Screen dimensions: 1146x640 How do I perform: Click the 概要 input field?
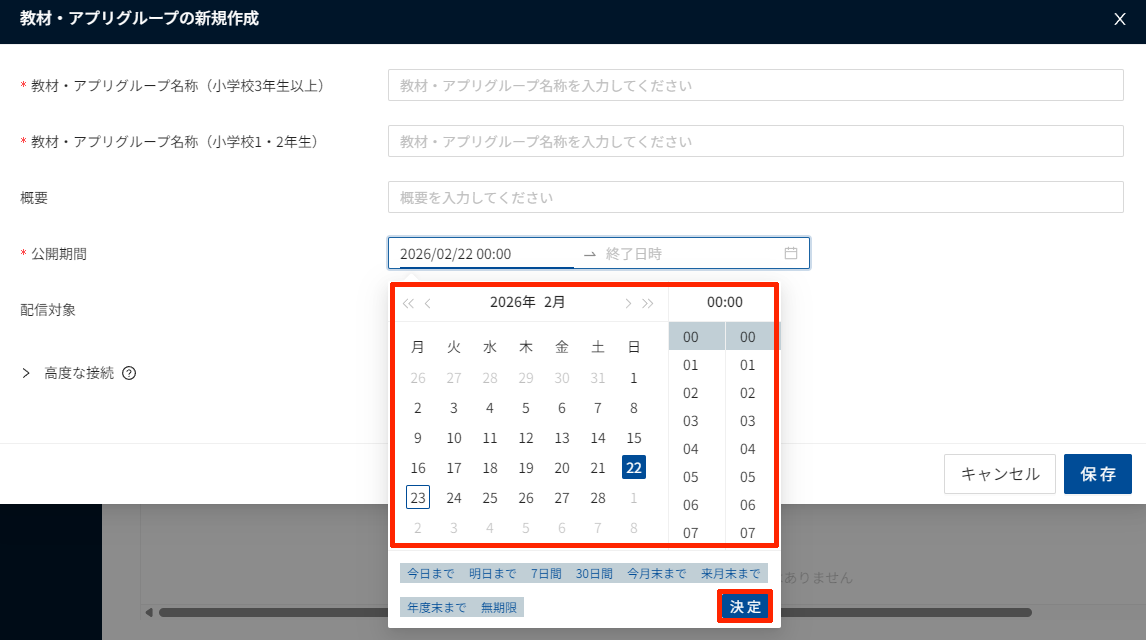tap(755, 197)
